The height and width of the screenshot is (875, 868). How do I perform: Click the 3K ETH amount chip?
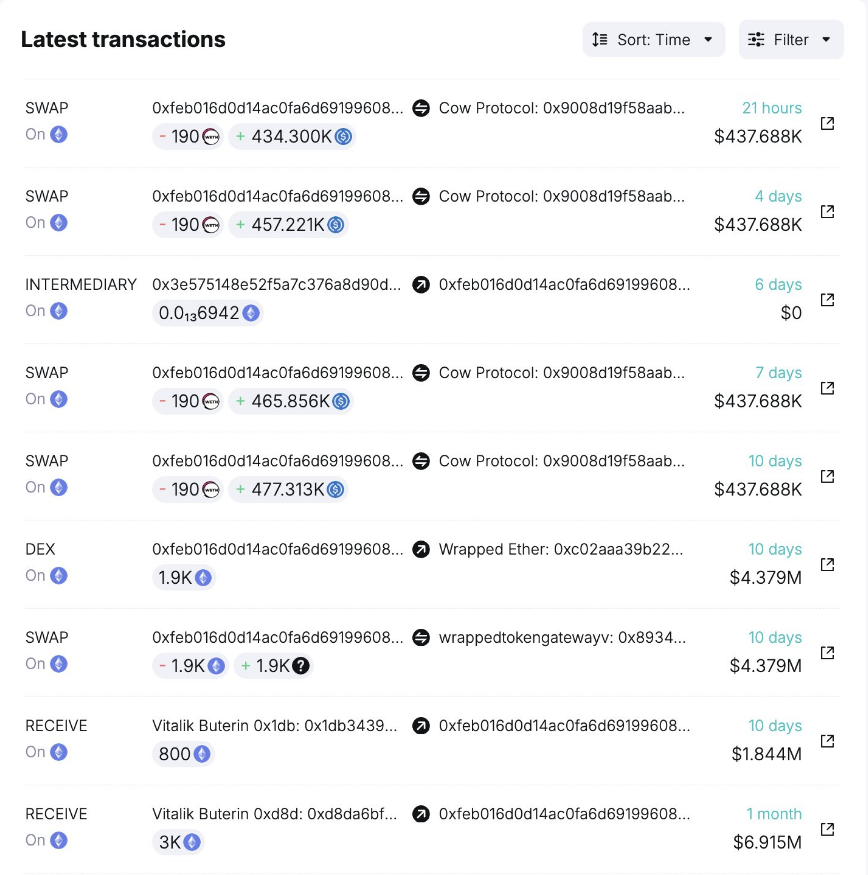tap(179, 843)
